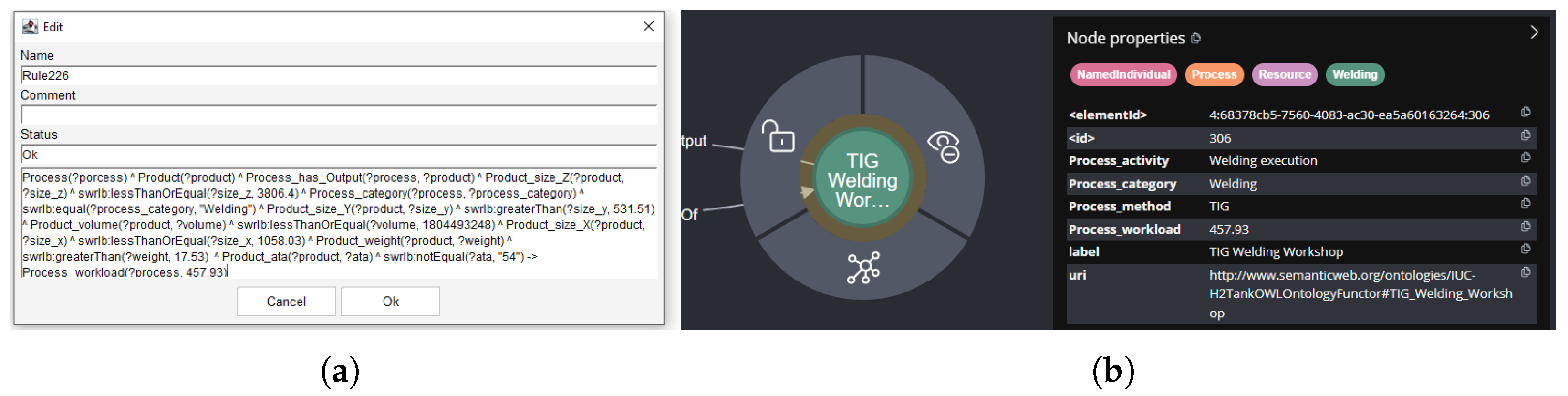Copy the uri property value
Viewport: 1568px width, 396px height.
point(1525,272)
